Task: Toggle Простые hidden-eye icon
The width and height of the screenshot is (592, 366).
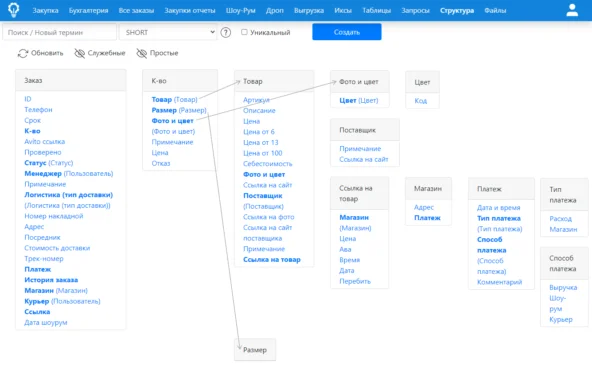Action: [142, 53]
